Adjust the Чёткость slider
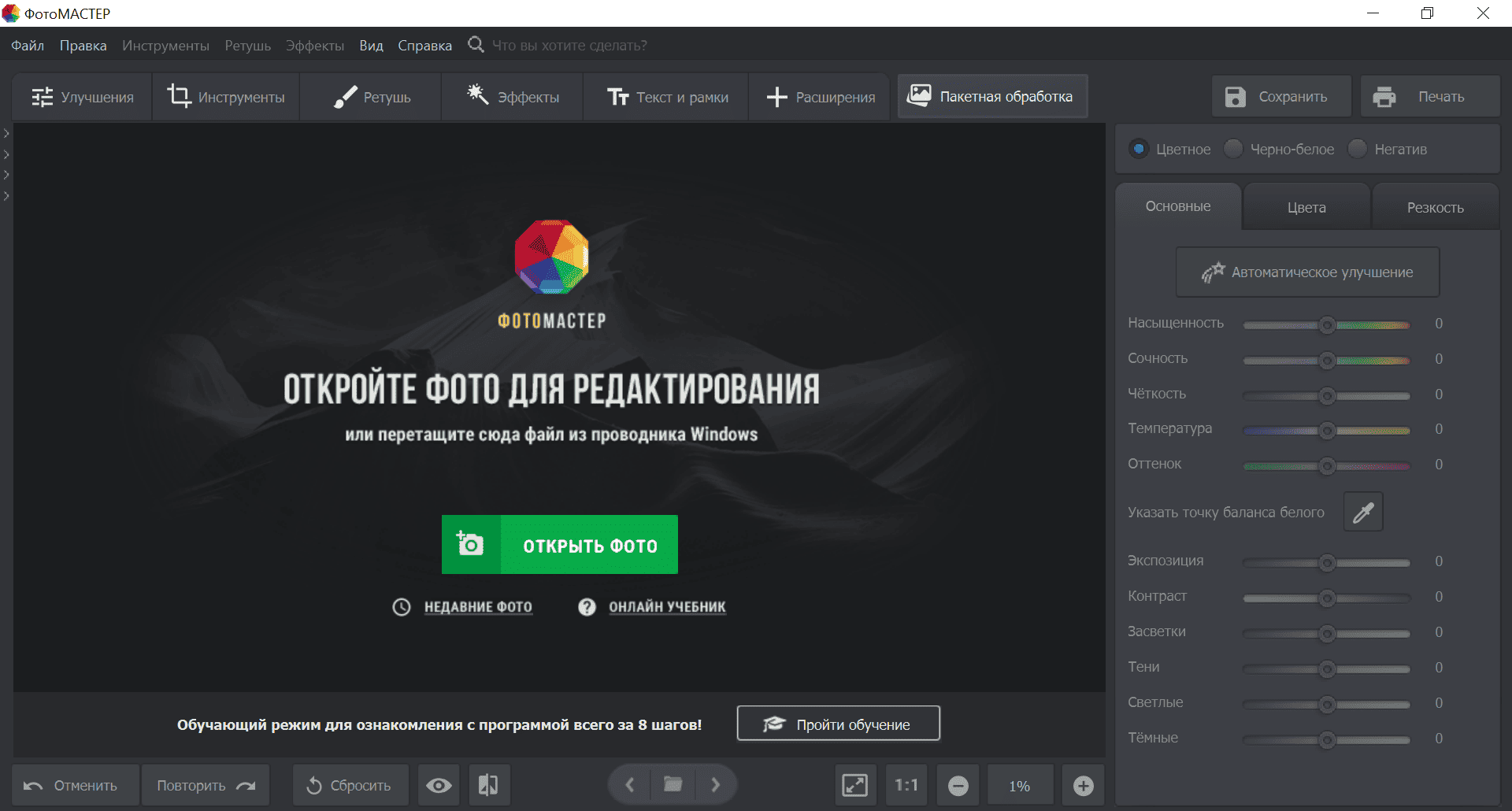The height and width of the screenshot is (811, 1512). coord(1327,395)
